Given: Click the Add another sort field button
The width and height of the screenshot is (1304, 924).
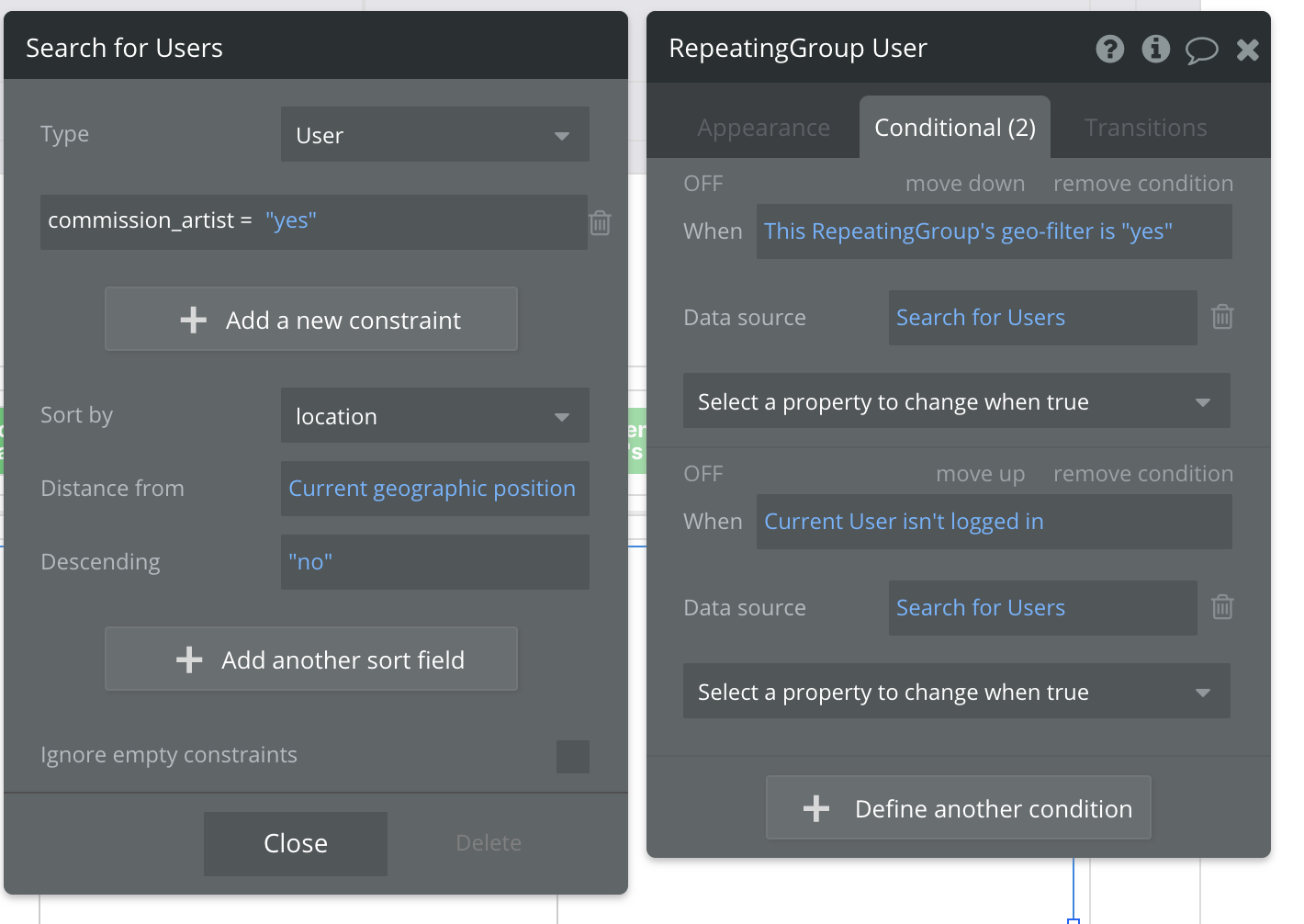Looking at the screenshot, I should click(311, 659).
